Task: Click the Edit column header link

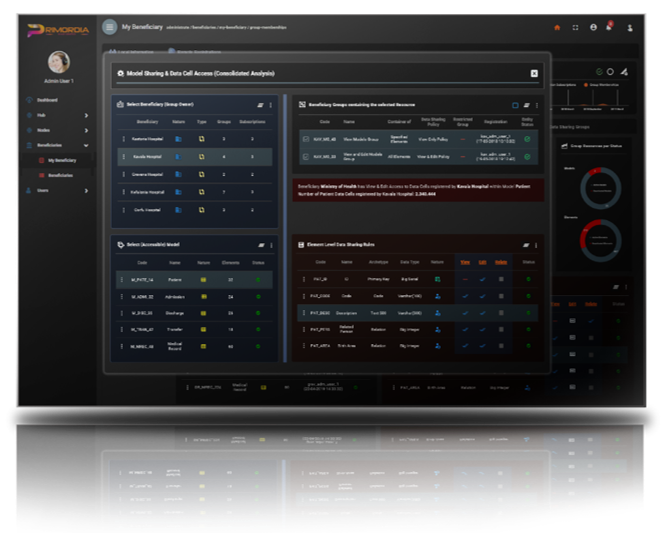Action: coord(482,263)
